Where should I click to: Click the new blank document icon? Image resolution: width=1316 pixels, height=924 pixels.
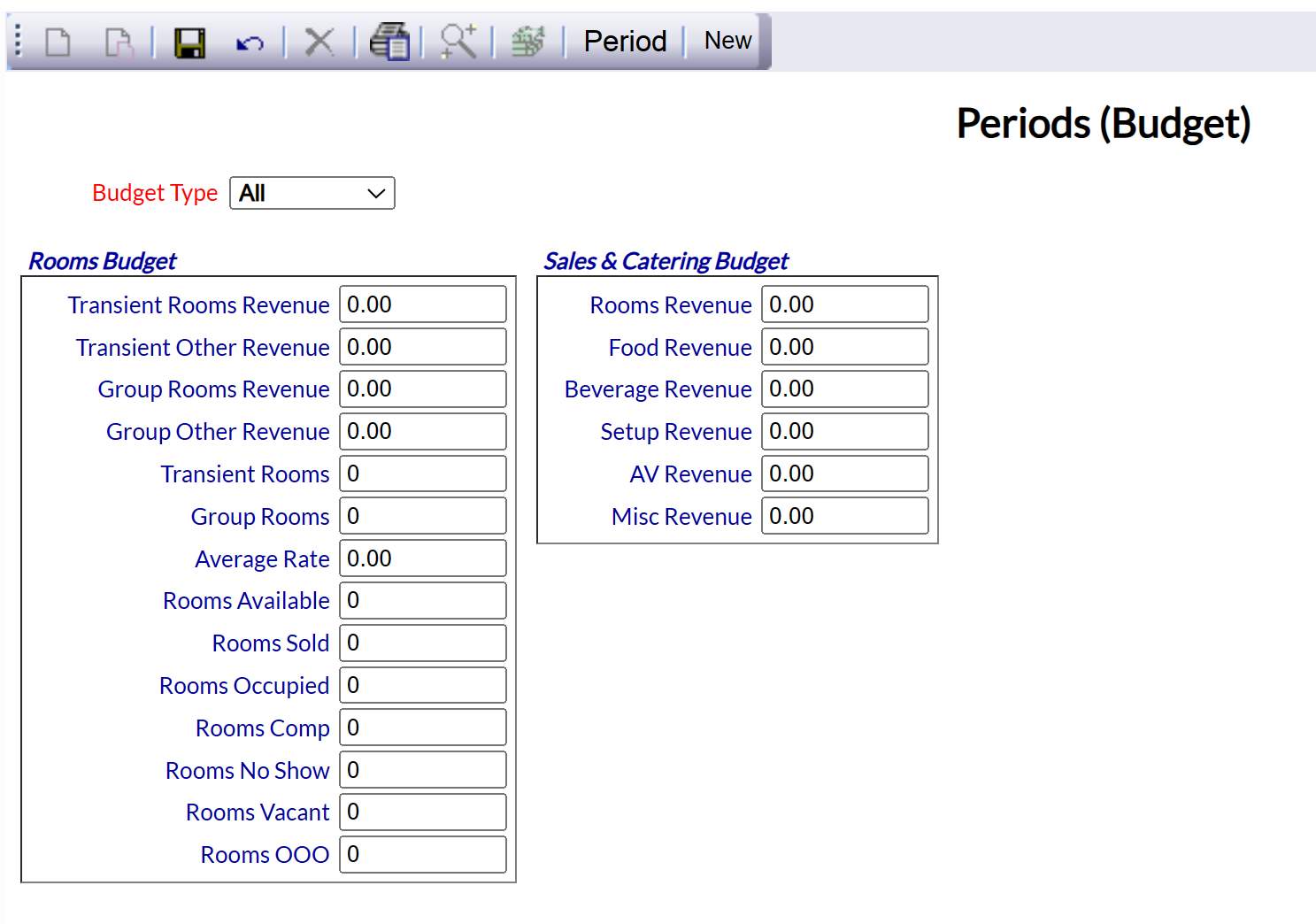(58, 42)
